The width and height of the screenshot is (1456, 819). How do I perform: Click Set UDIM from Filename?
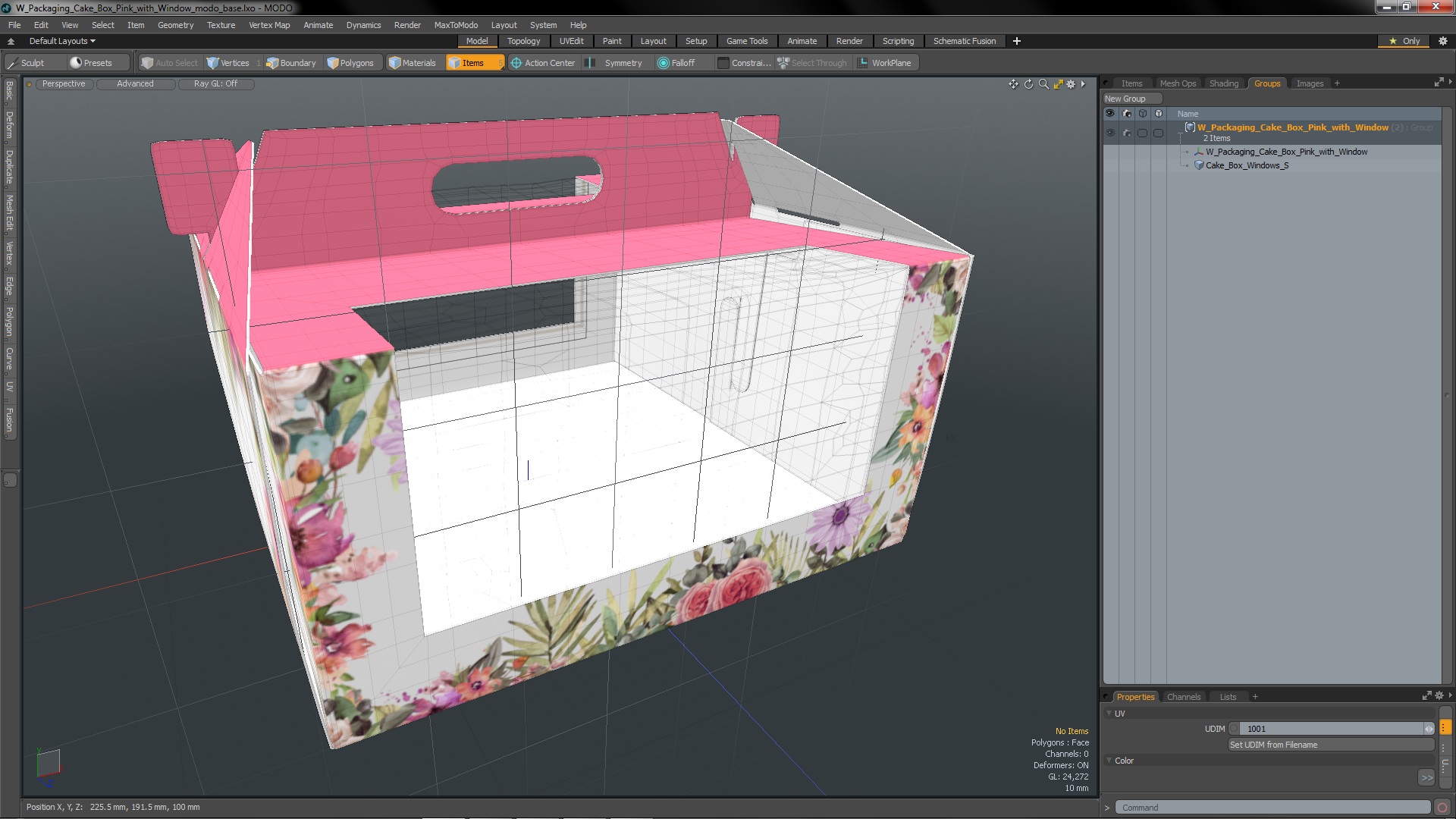[1331, 745]
